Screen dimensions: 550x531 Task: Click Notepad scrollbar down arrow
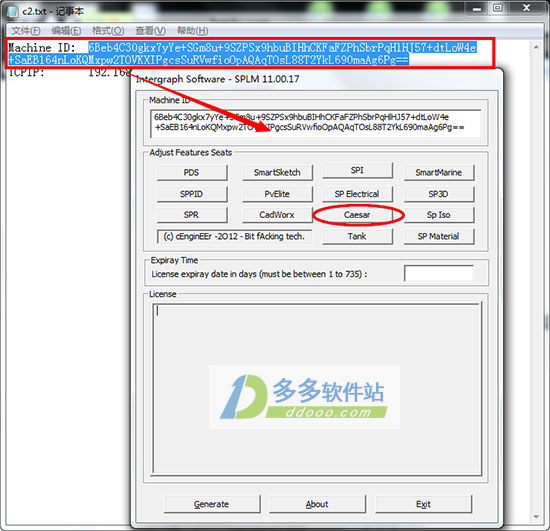click(536, 516)
